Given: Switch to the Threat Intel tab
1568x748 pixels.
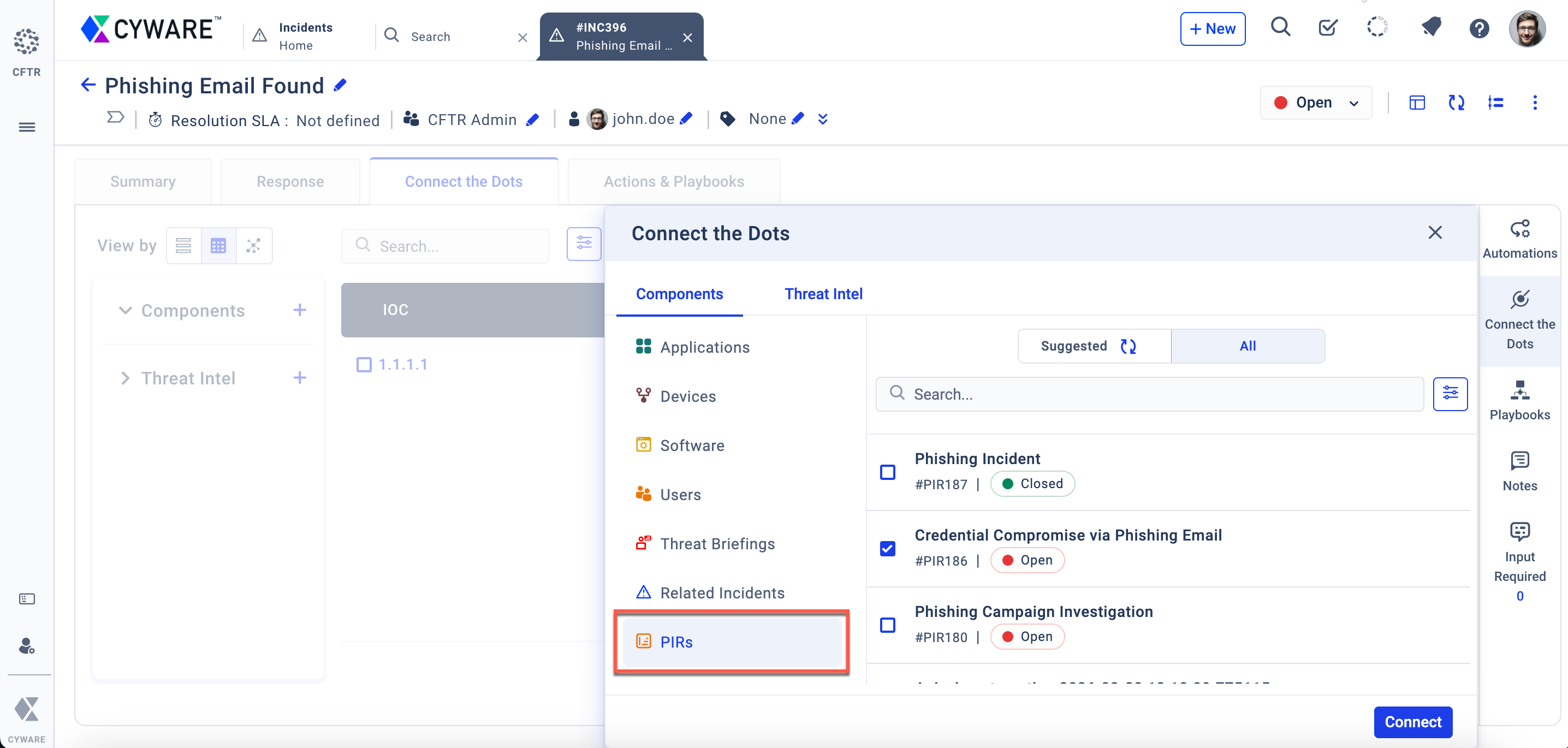Looking at the screenshot, I should point(823,294).
